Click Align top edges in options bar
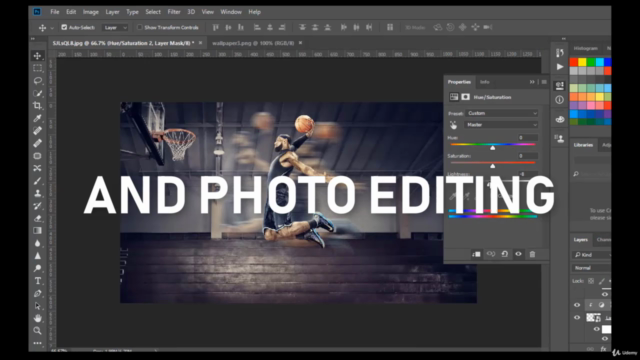 click(216, 27)
